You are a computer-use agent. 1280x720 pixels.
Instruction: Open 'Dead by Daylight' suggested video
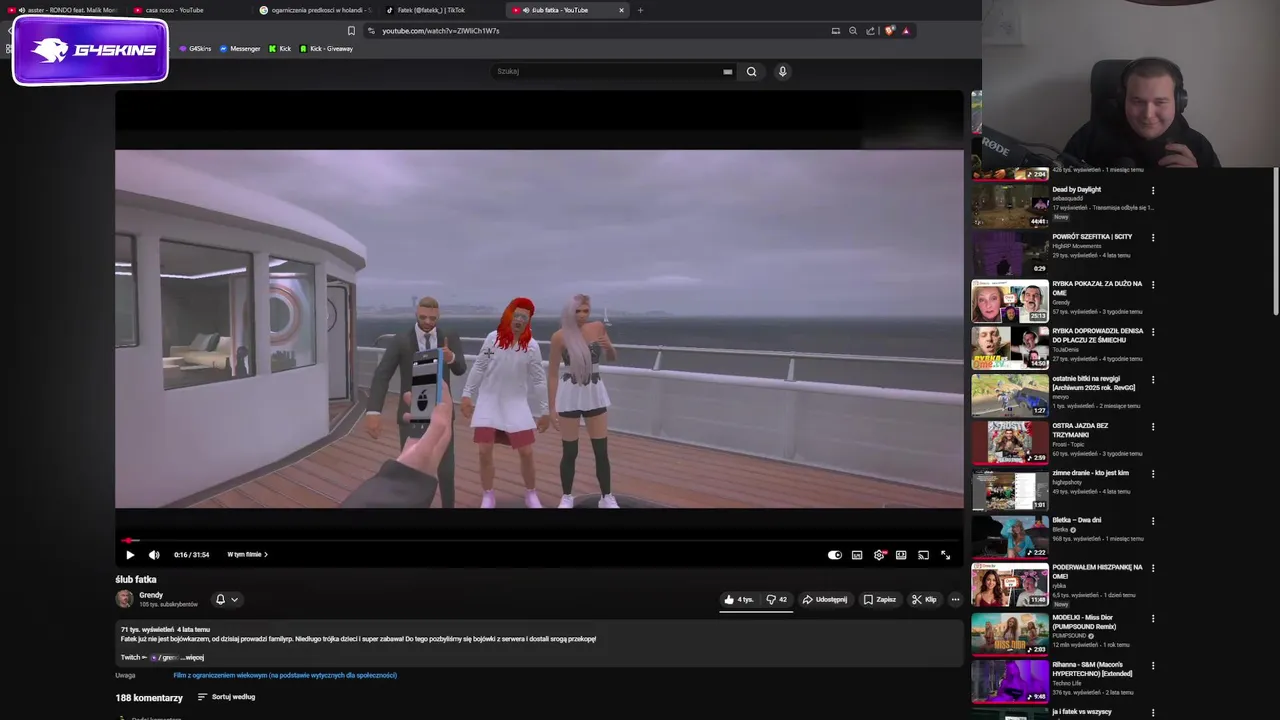[x=1076, y=189]
